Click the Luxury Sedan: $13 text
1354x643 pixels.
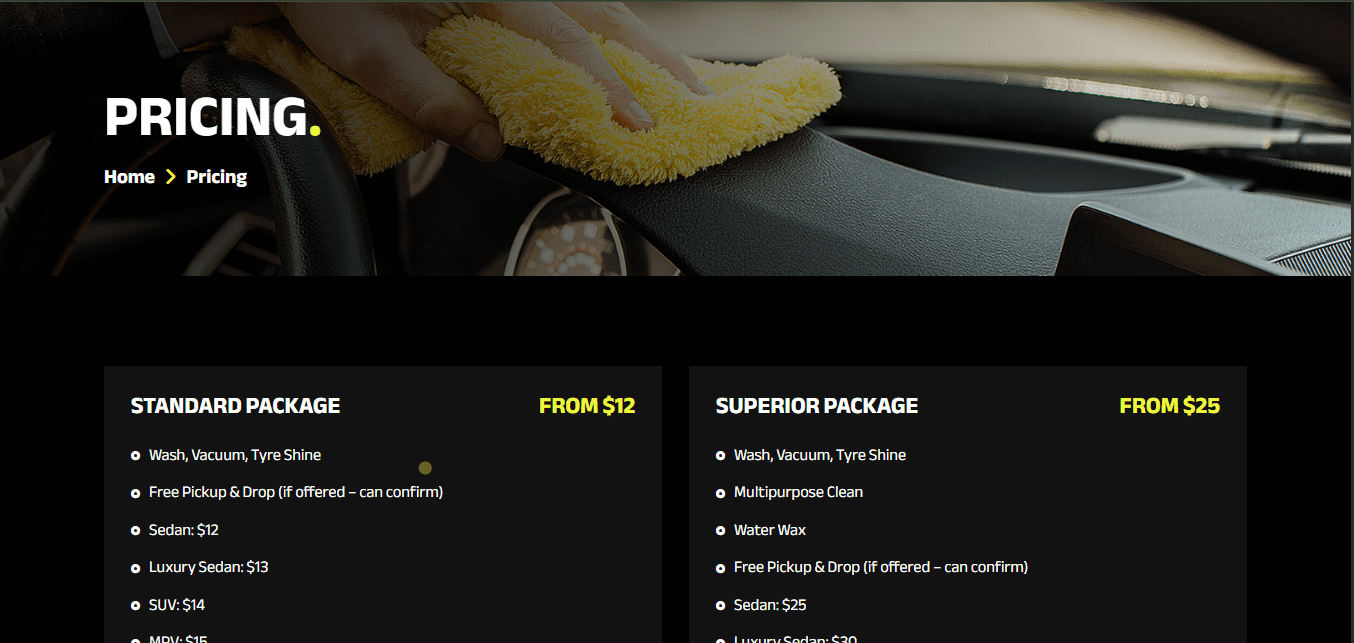tap(209, 567)
